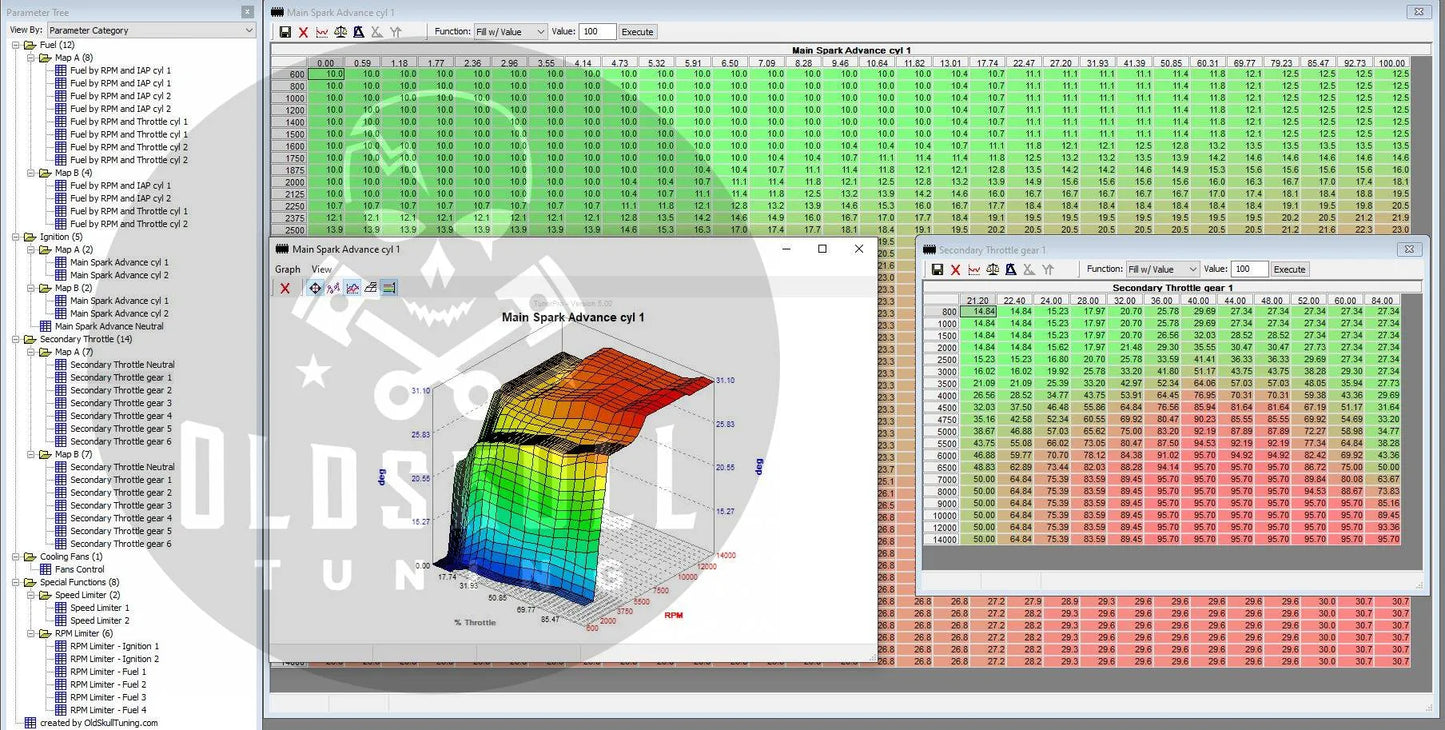Image resolution: width=1445 pixels, height=730 pixels.
Task: Click the red X icon in Secondary Throttle toolbar
Action: click(955, 270)
